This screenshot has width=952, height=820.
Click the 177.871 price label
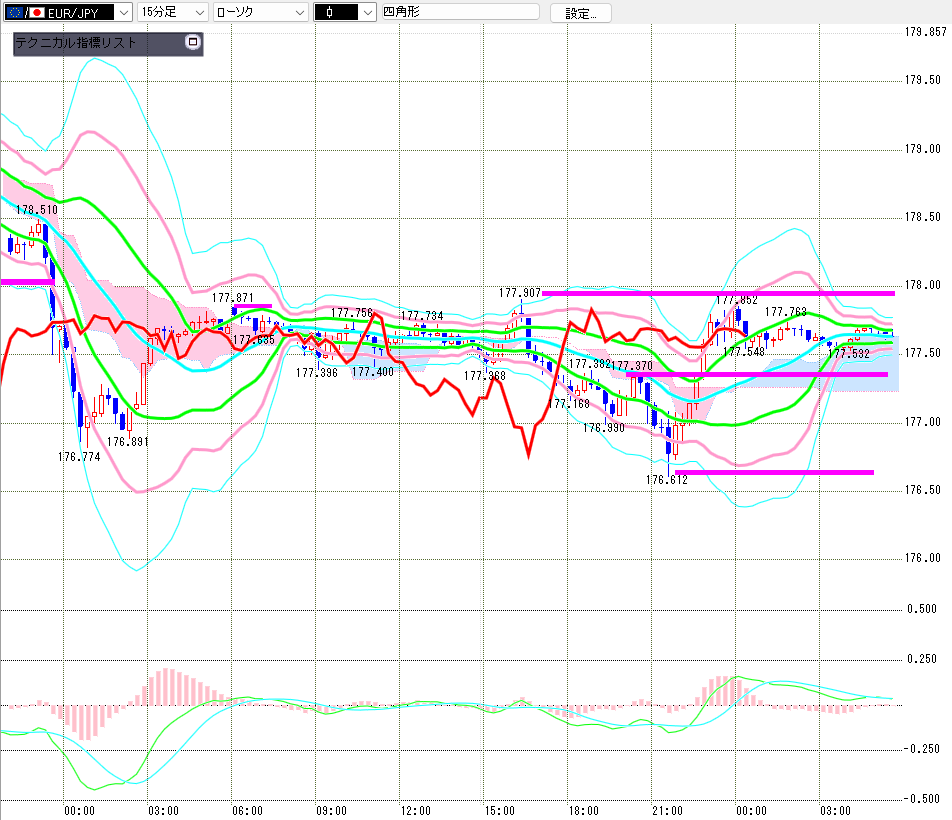coord(233,298)
